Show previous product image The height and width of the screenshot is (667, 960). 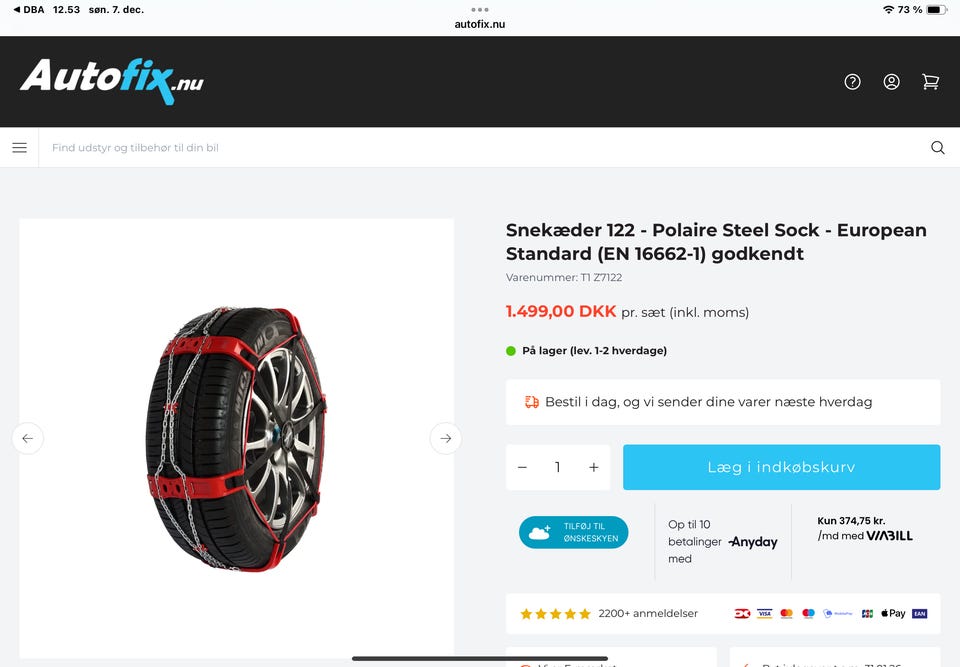pyautogui.click(x=28, y=438)
